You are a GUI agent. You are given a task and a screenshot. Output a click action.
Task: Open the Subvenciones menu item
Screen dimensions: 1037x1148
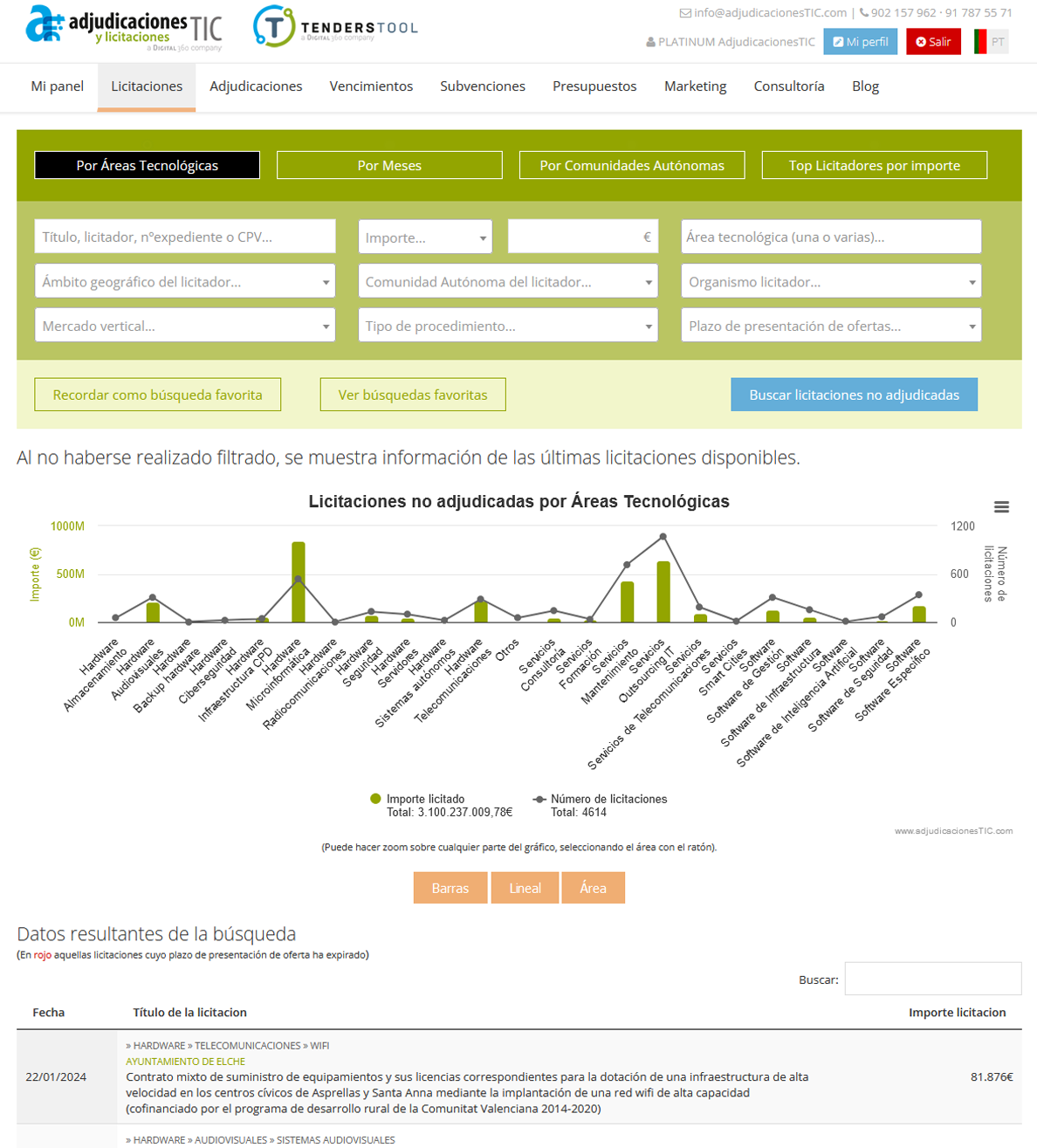tap(483, 86)
